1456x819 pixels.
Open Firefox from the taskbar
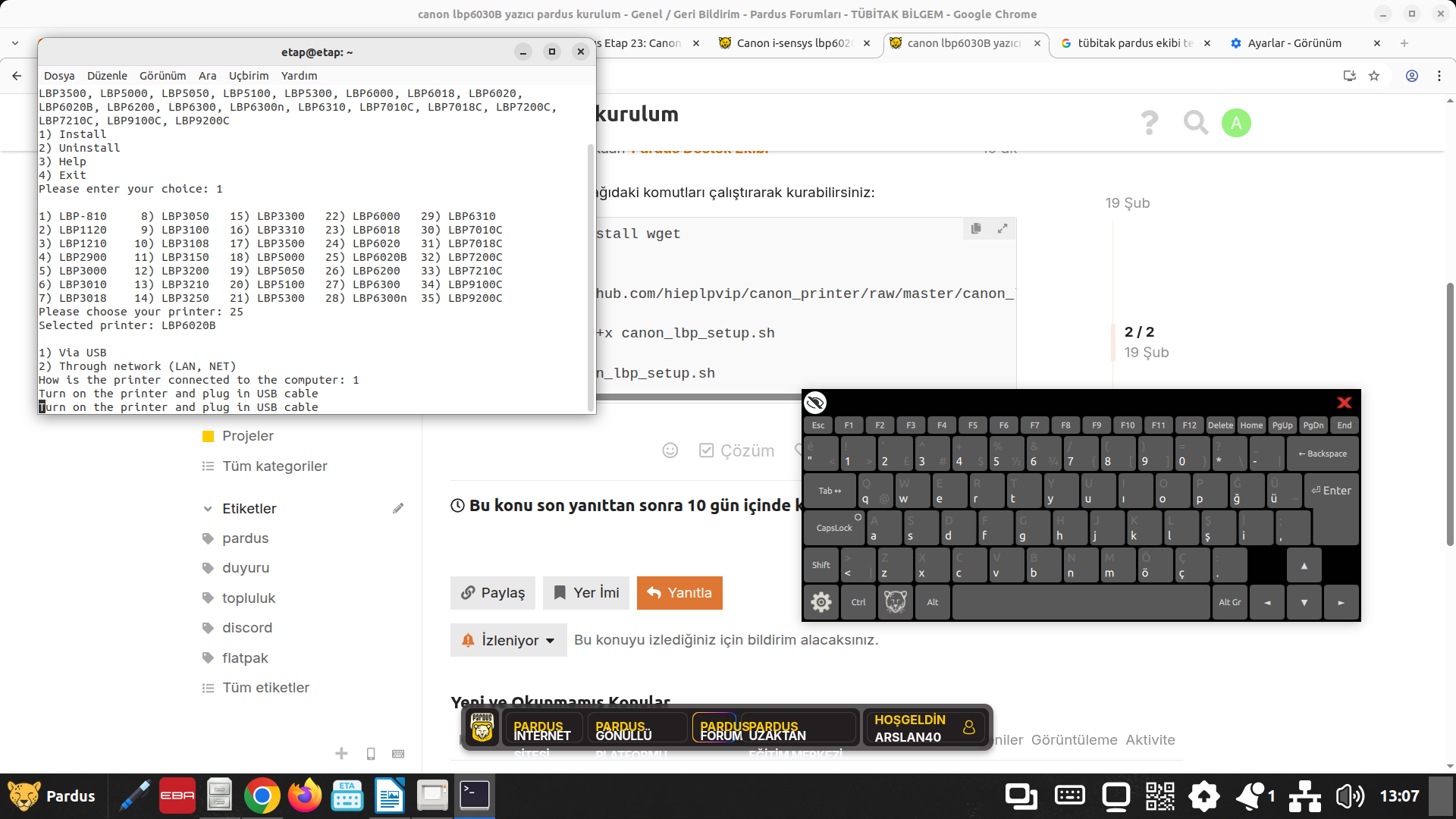point(305,796)
